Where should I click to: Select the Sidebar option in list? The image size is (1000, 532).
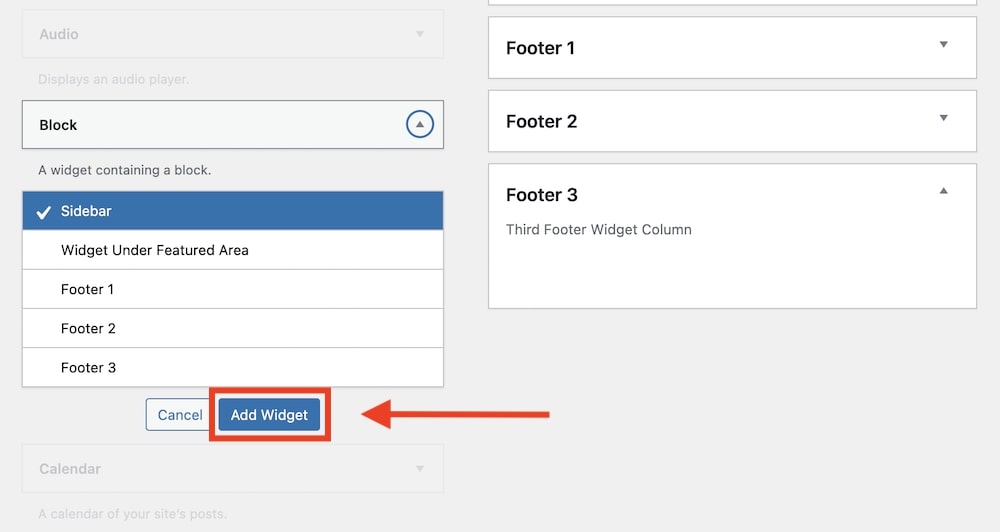[232, 211]
